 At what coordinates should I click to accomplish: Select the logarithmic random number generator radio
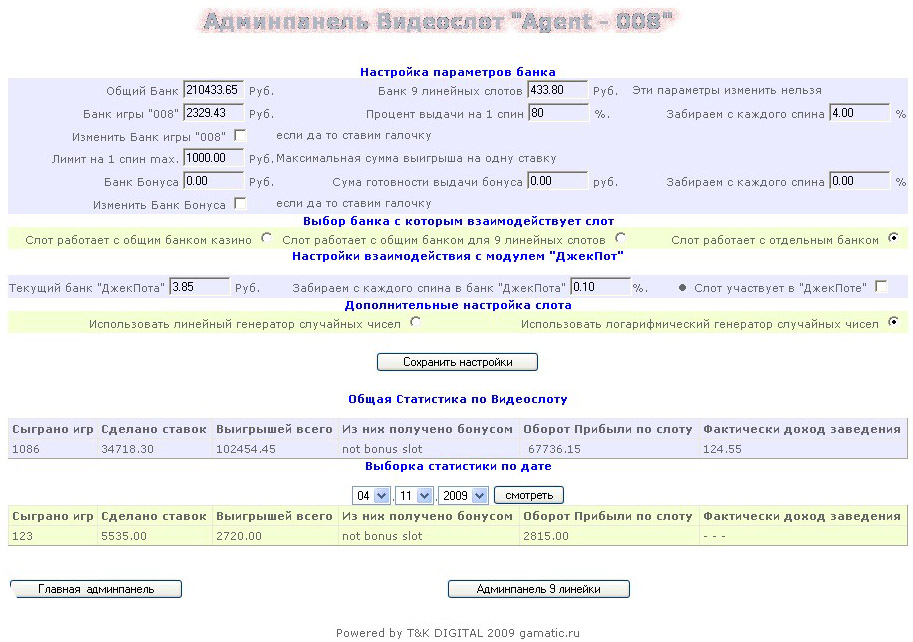pos(893,323)
